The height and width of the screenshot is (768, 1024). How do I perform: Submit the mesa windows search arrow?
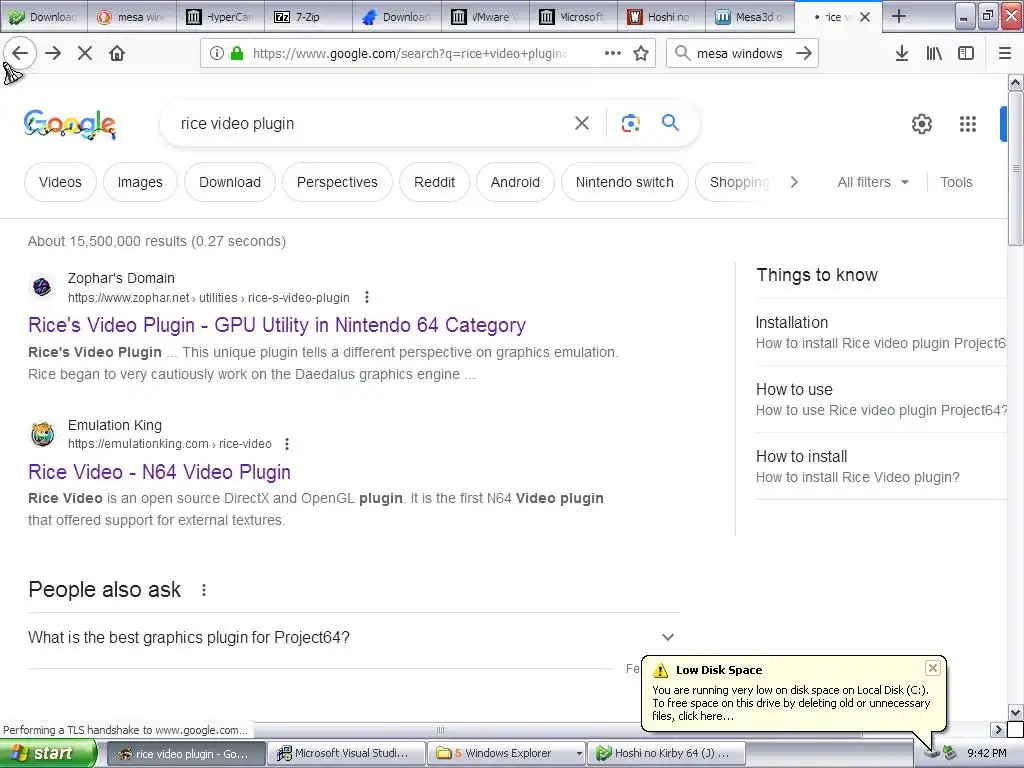pos(804,53)
